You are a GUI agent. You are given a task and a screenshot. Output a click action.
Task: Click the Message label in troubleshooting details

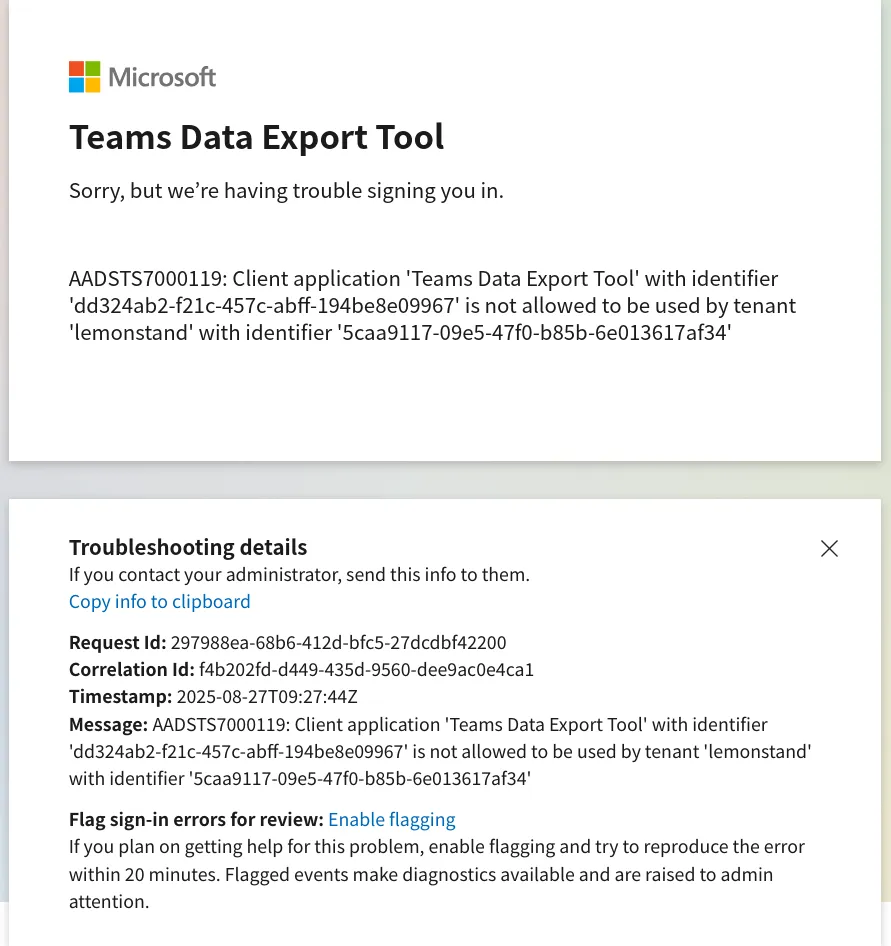click(108, 724)
